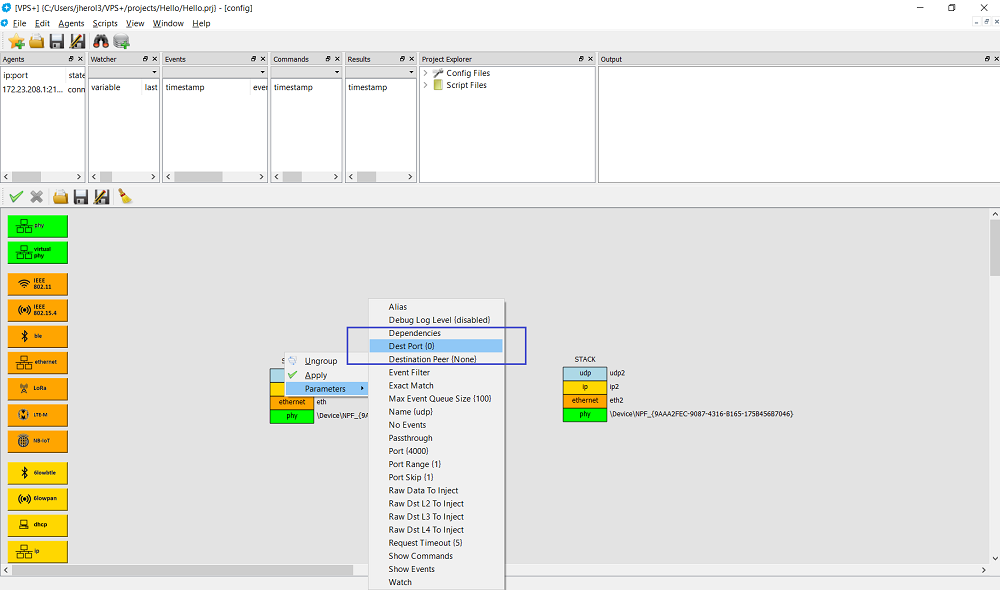Click the udp2 layer in the right stack
Viewport: 1000px width, 590px height.
[585, 373]
